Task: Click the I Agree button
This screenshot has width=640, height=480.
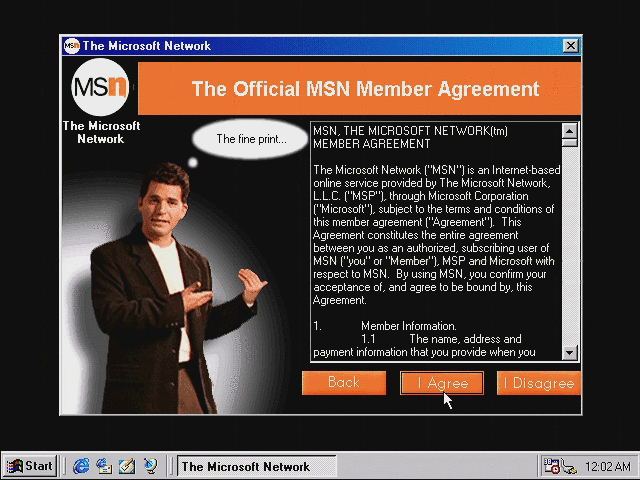Action: (442, 383)
